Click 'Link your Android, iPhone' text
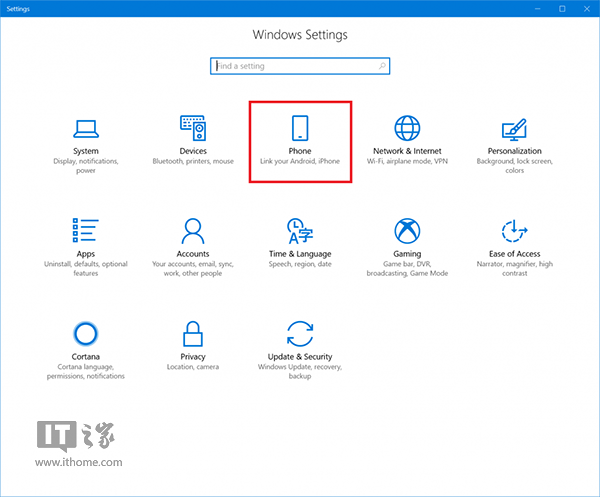 300,161
